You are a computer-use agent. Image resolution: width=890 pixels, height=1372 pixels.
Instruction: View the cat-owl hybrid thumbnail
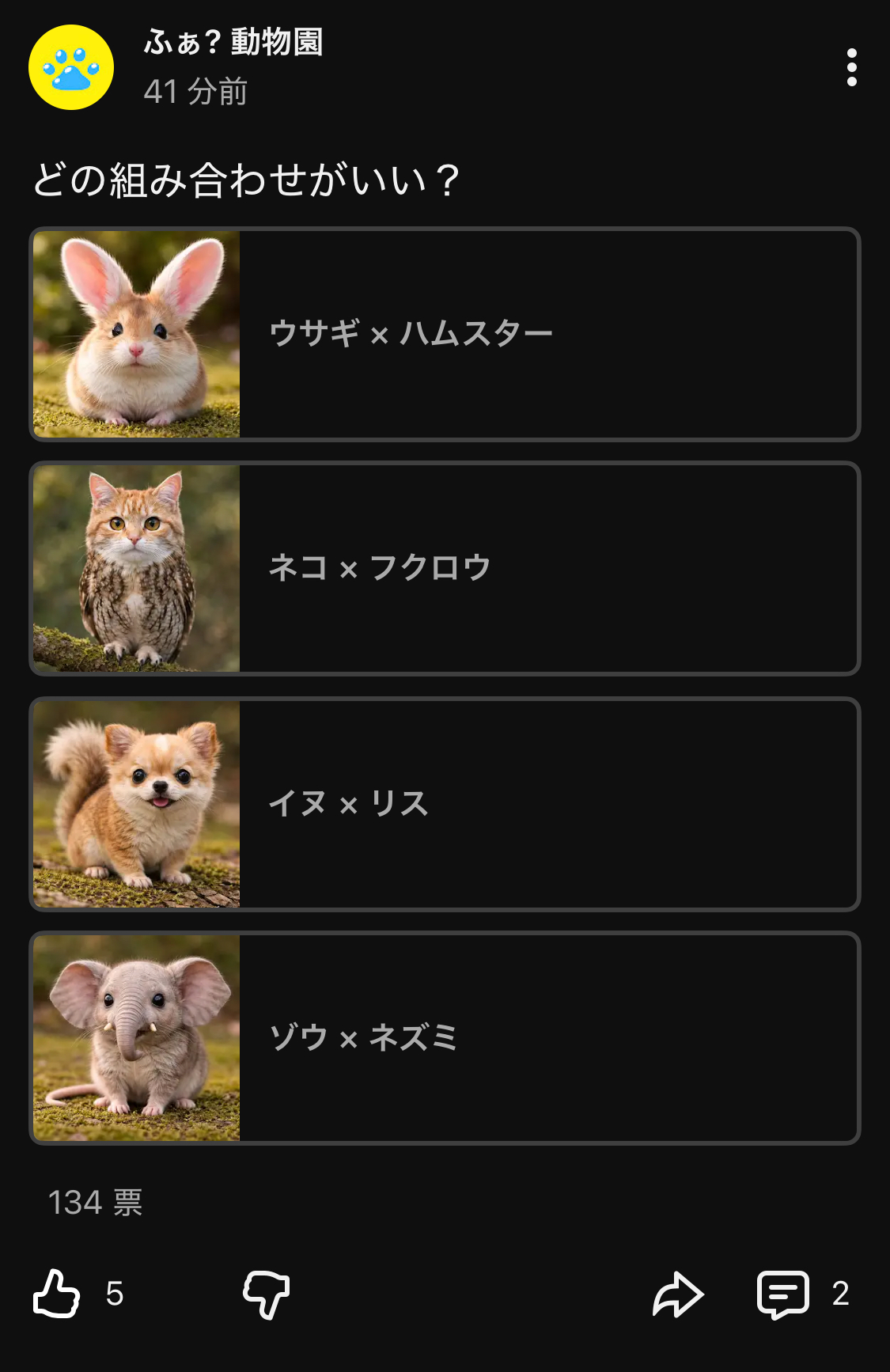pyautogui.click(x=136, y=568)
